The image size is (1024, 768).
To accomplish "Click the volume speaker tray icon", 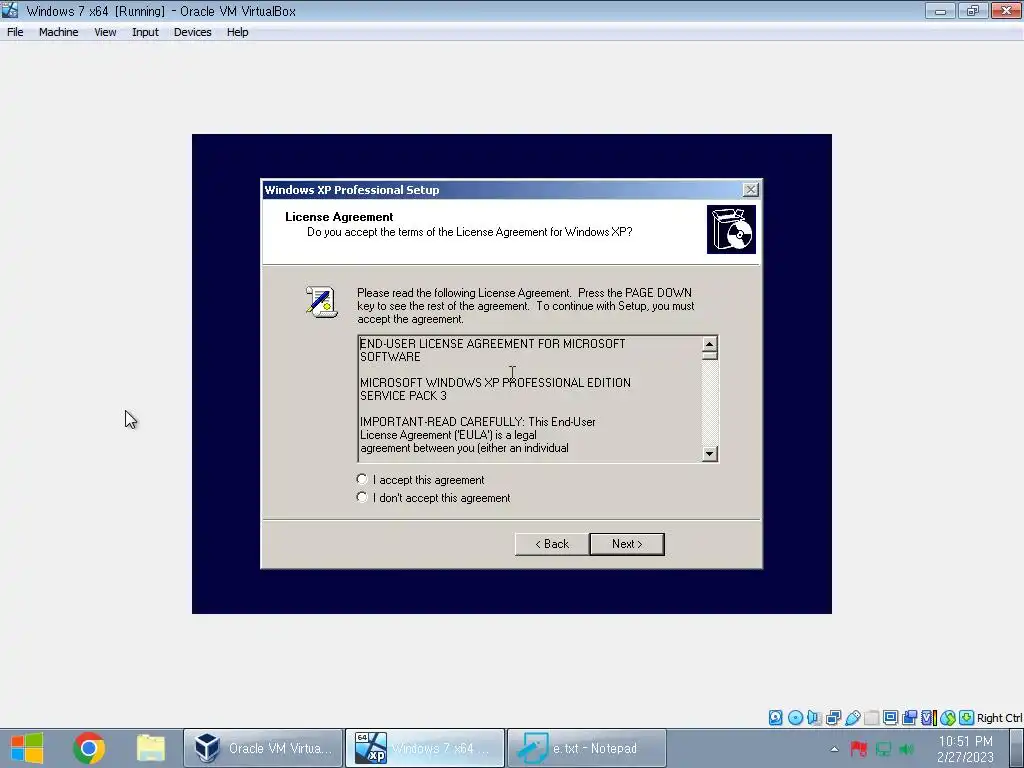I will click(x=906, y=748).
